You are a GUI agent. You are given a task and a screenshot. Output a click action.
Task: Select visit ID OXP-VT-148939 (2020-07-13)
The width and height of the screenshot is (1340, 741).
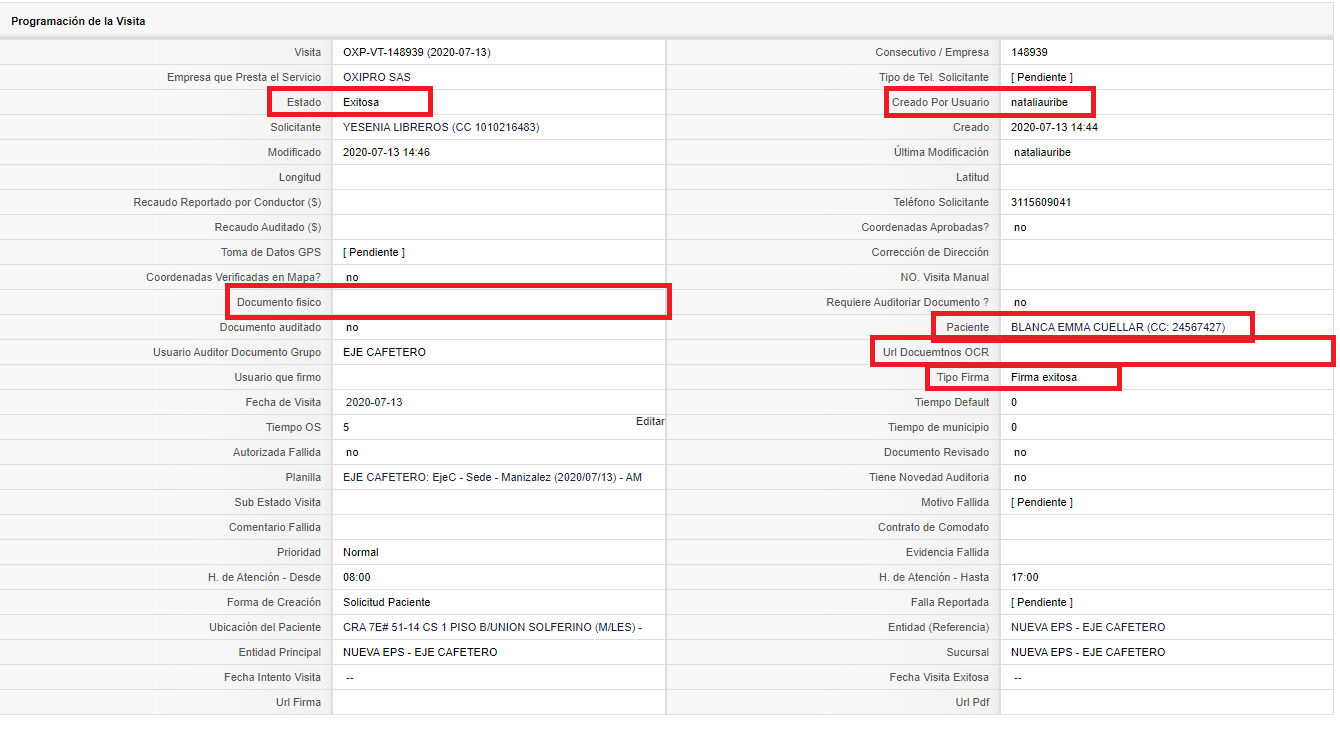417,52
